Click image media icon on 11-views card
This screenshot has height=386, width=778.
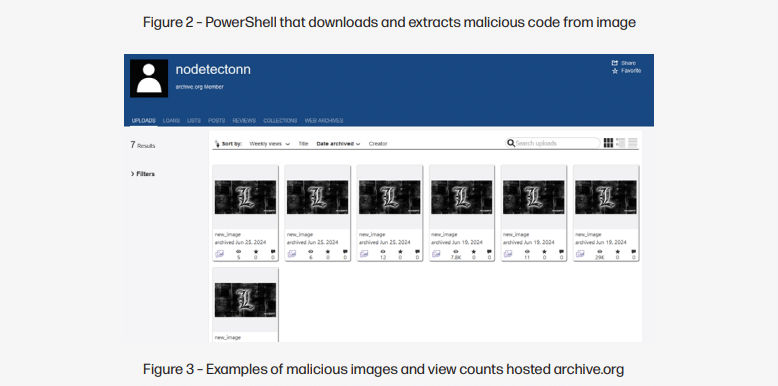(508, 254)
